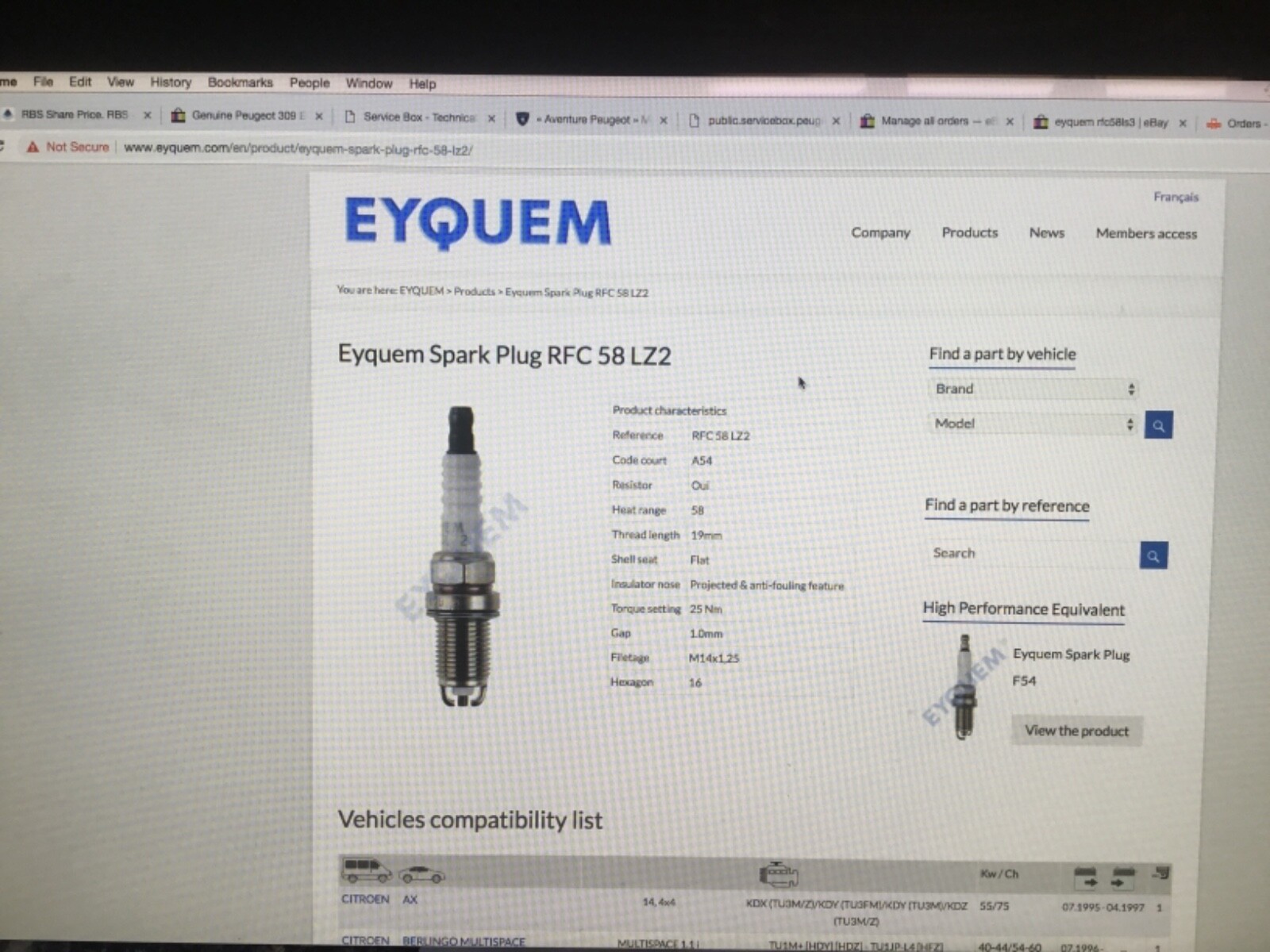1270x952 pixels.
Task: Open the Window menu
Action: [368, 83]
